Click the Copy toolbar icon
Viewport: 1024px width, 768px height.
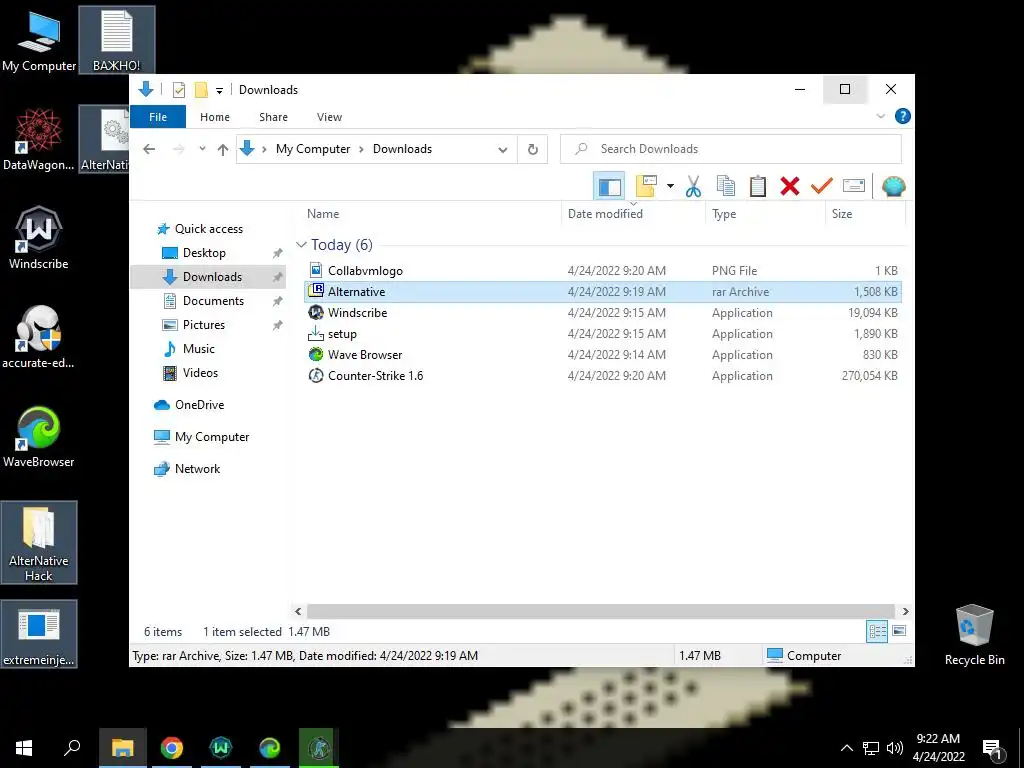point(726,187)
